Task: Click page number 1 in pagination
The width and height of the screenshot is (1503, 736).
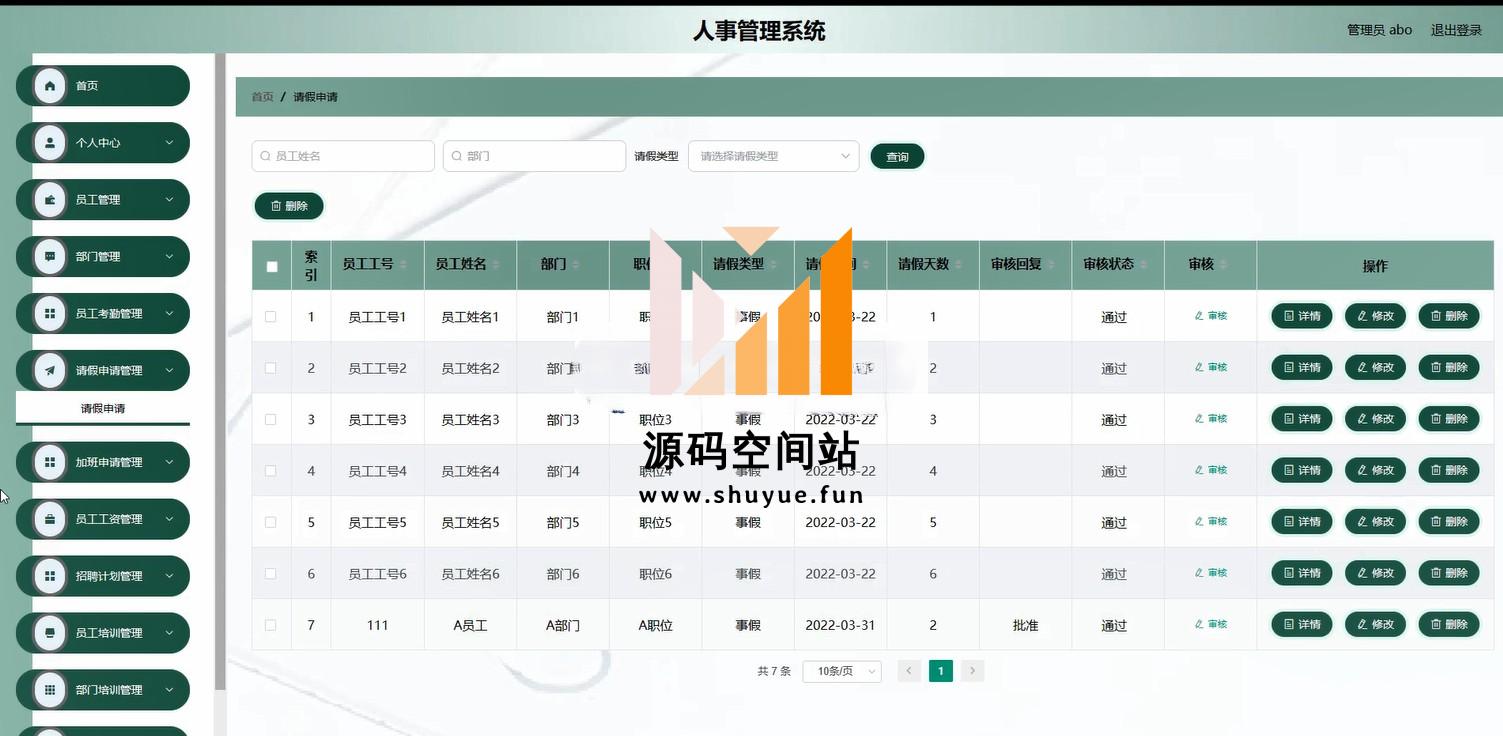Action: point(940,671)
